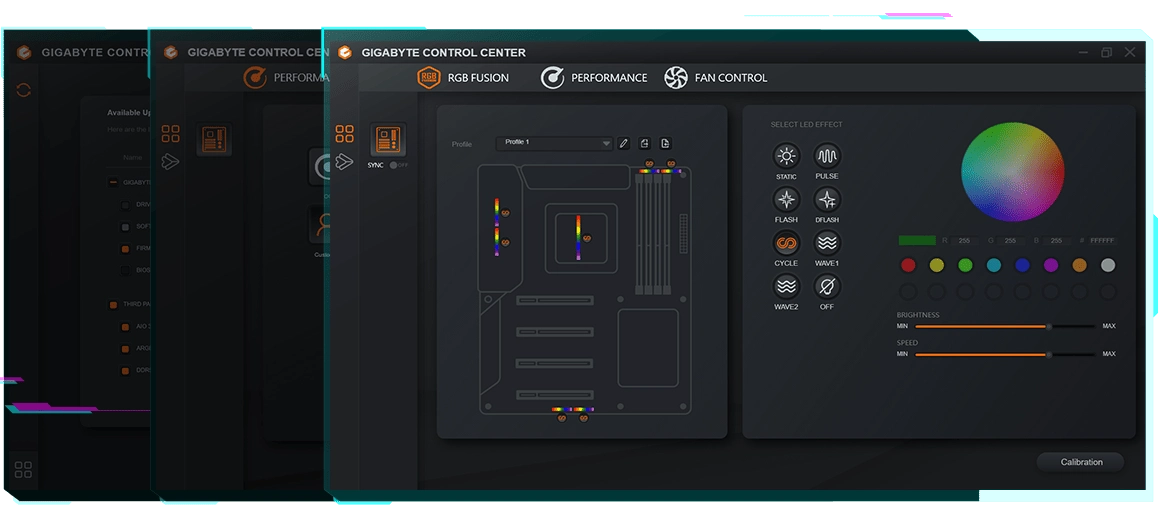Select the left LED header marker below the board

(562, 418)
